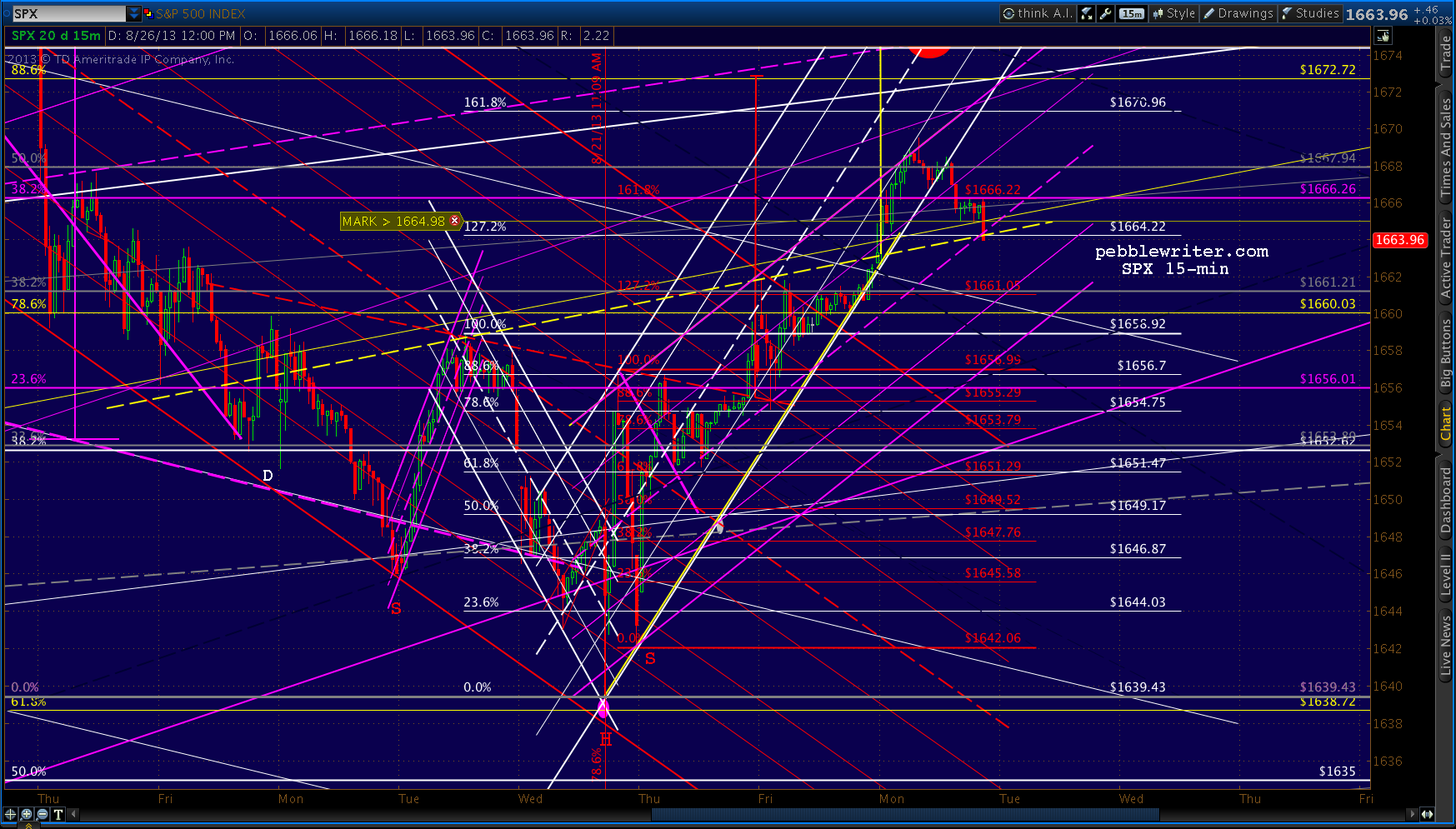
Task: Click the zoom out magnifier
Action: click(x=43, y=814)
